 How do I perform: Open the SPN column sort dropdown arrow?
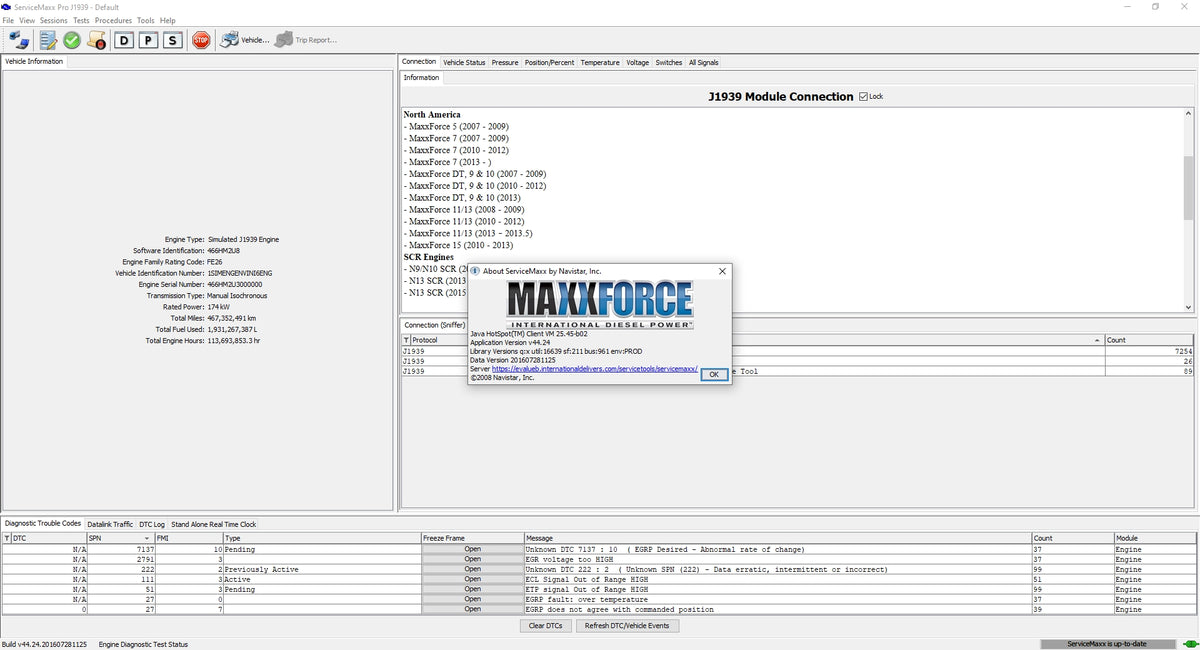click(147, 538)
